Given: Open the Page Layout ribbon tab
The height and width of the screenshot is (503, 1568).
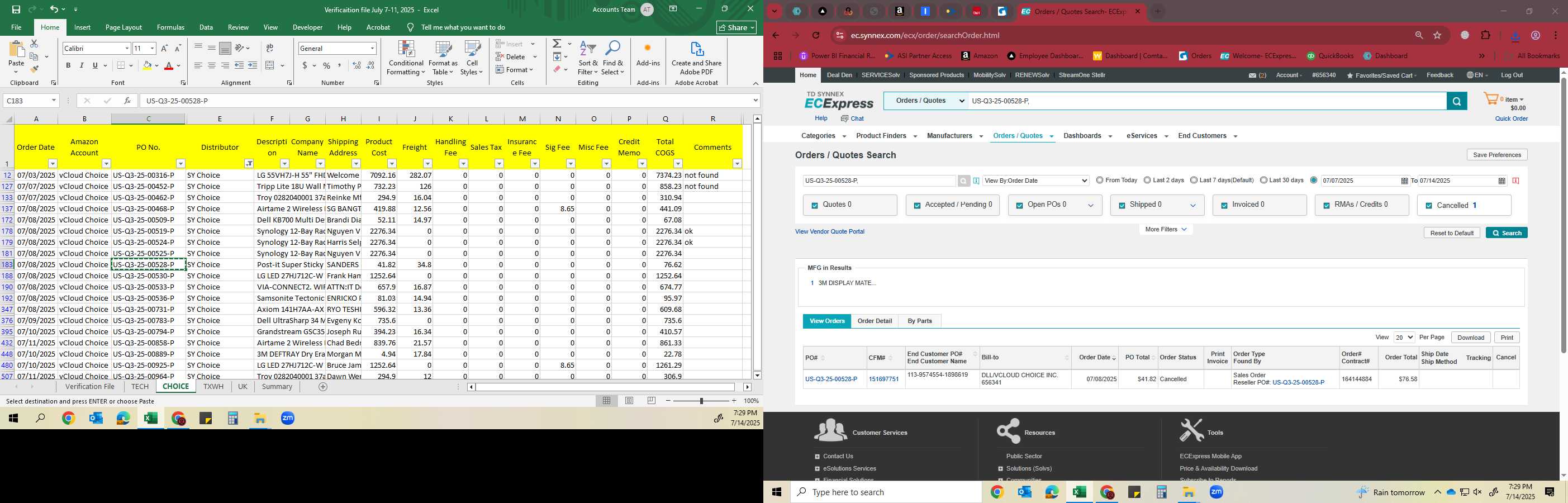Looking at the screenshot, I should pyautogui.click(x=123, y=27).
